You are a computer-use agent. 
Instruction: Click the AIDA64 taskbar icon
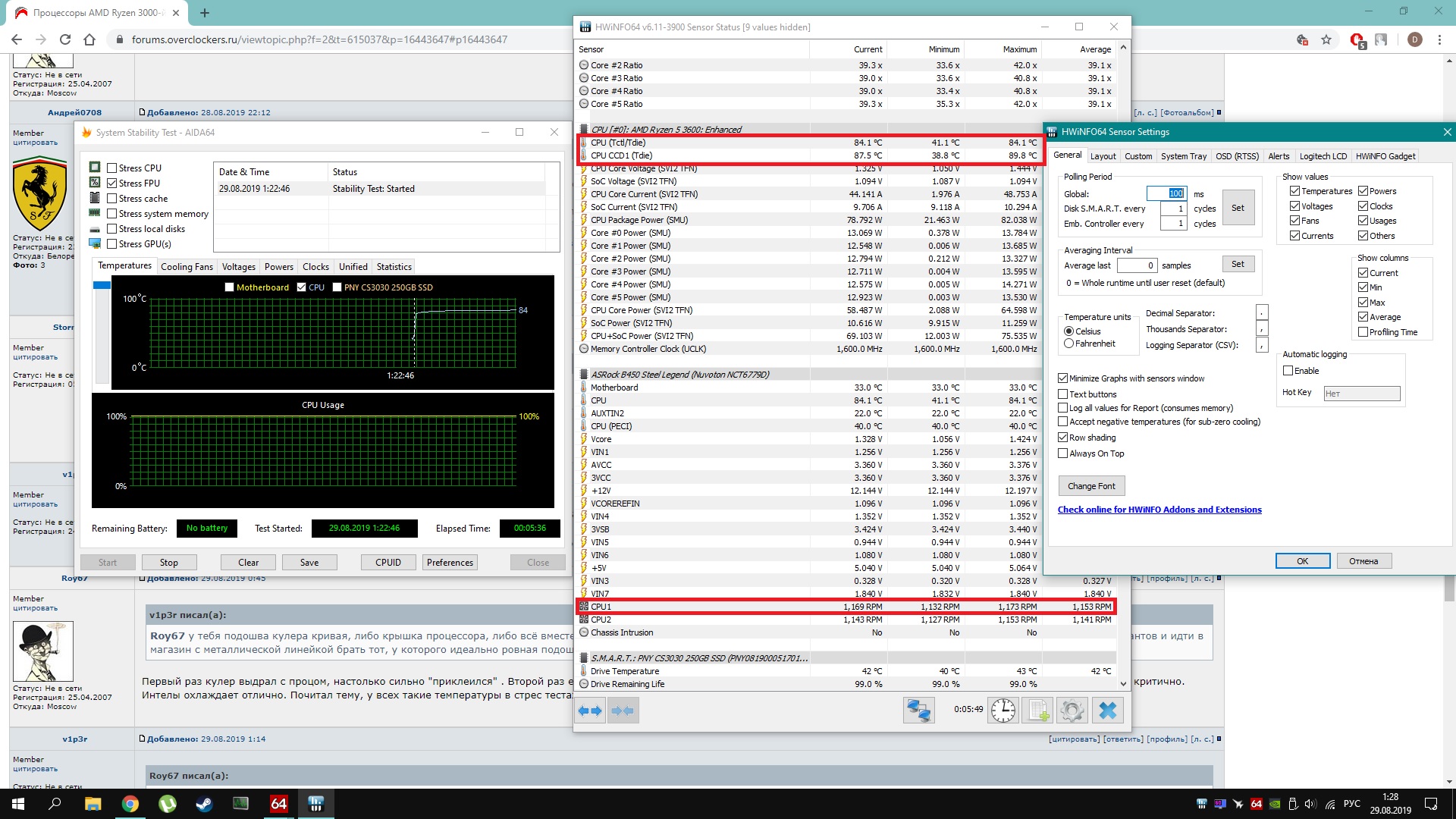pos(278,804)
